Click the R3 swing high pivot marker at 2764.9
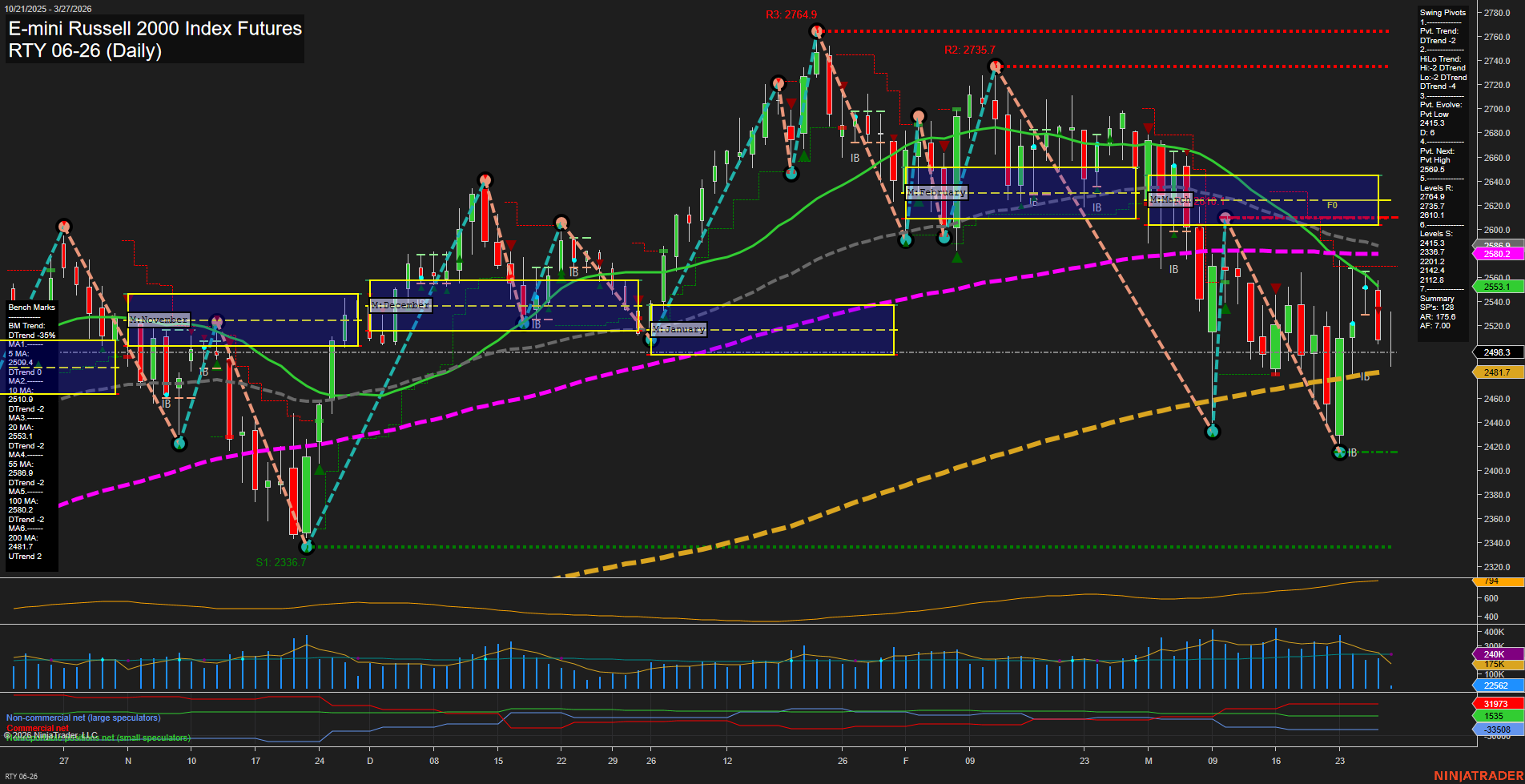Viewport: 1525px width, 784px height. 817,30
